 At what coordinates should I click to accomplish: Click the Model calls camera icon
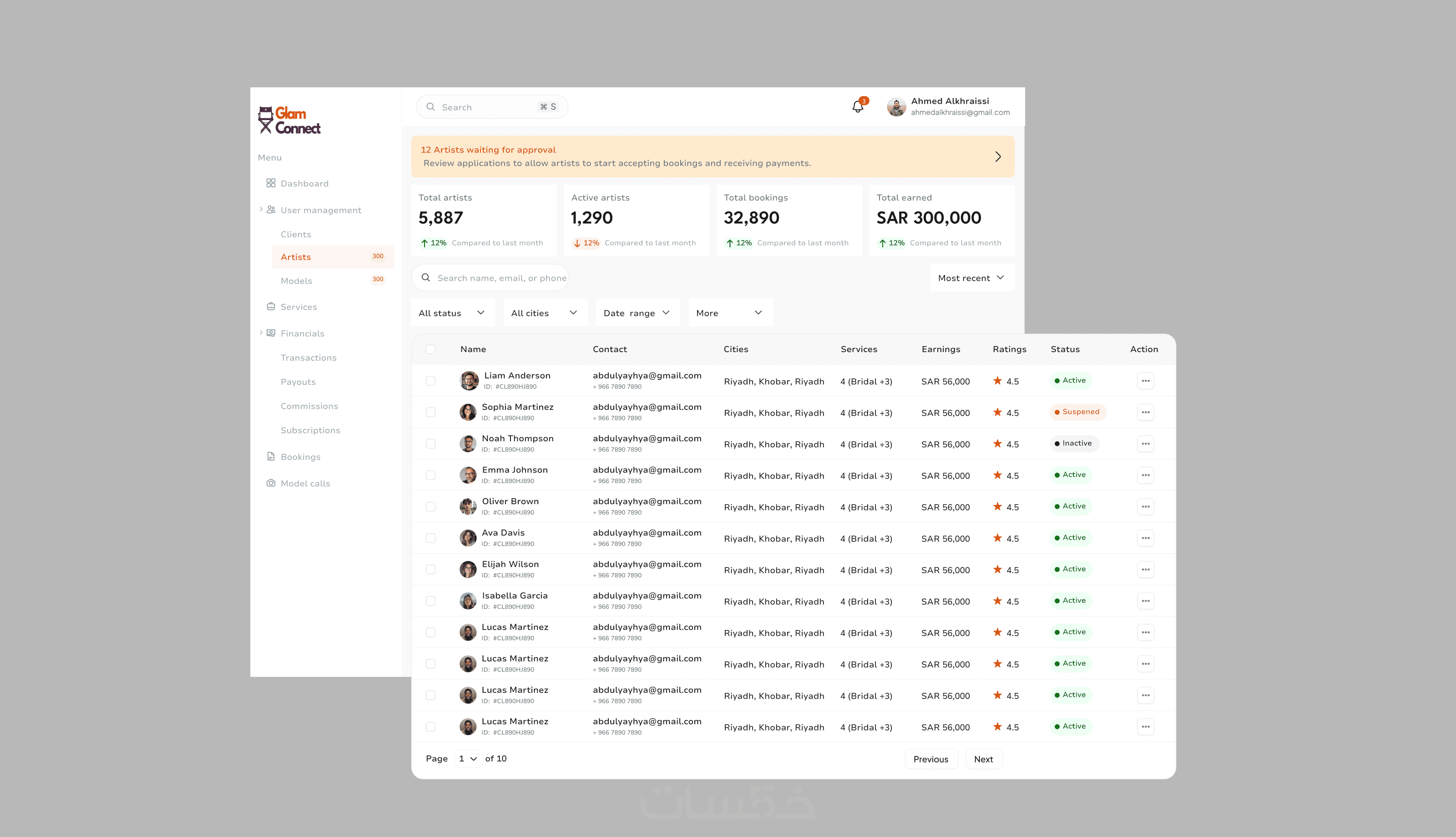point(271,483)
